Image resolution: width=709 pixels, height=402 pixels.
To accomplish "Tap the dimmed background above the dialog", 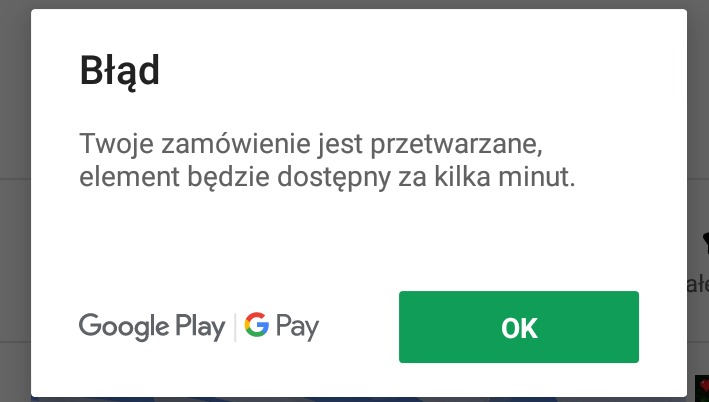I will 354,4.
